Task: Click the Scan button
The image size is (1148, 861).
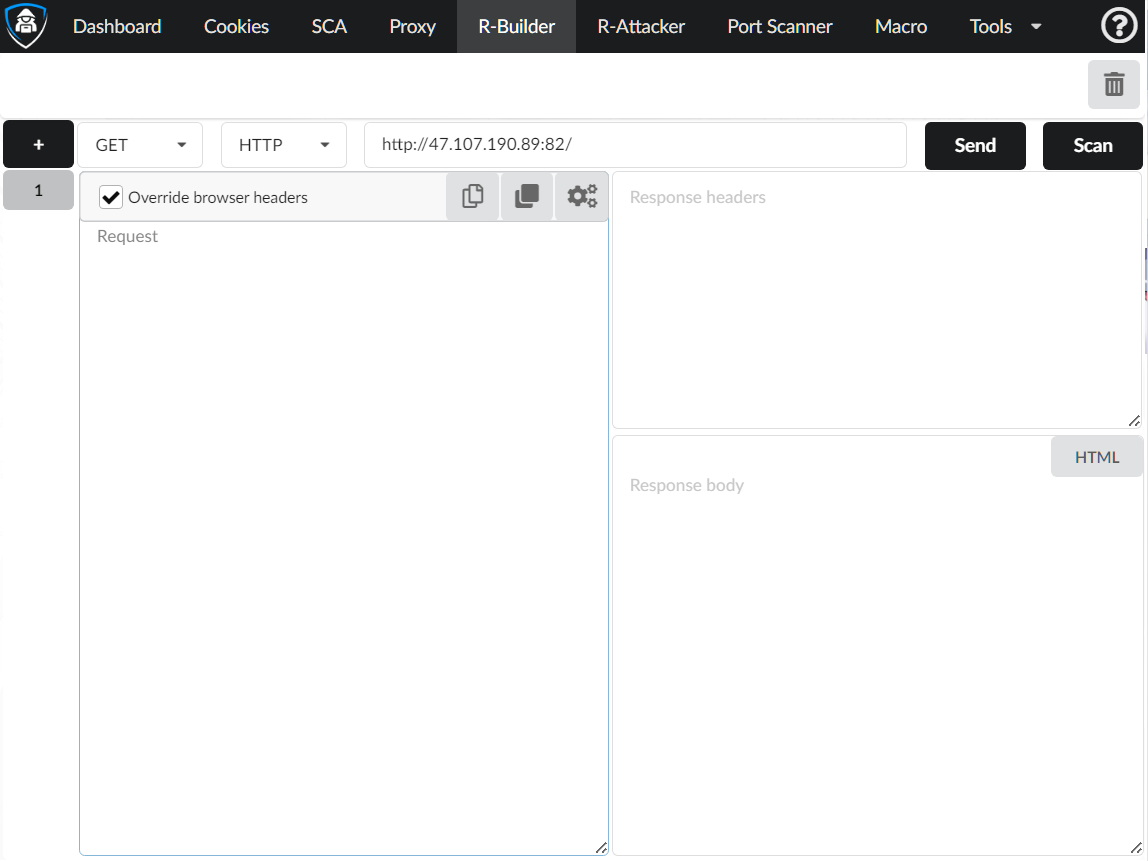Action: [1092, 146]
